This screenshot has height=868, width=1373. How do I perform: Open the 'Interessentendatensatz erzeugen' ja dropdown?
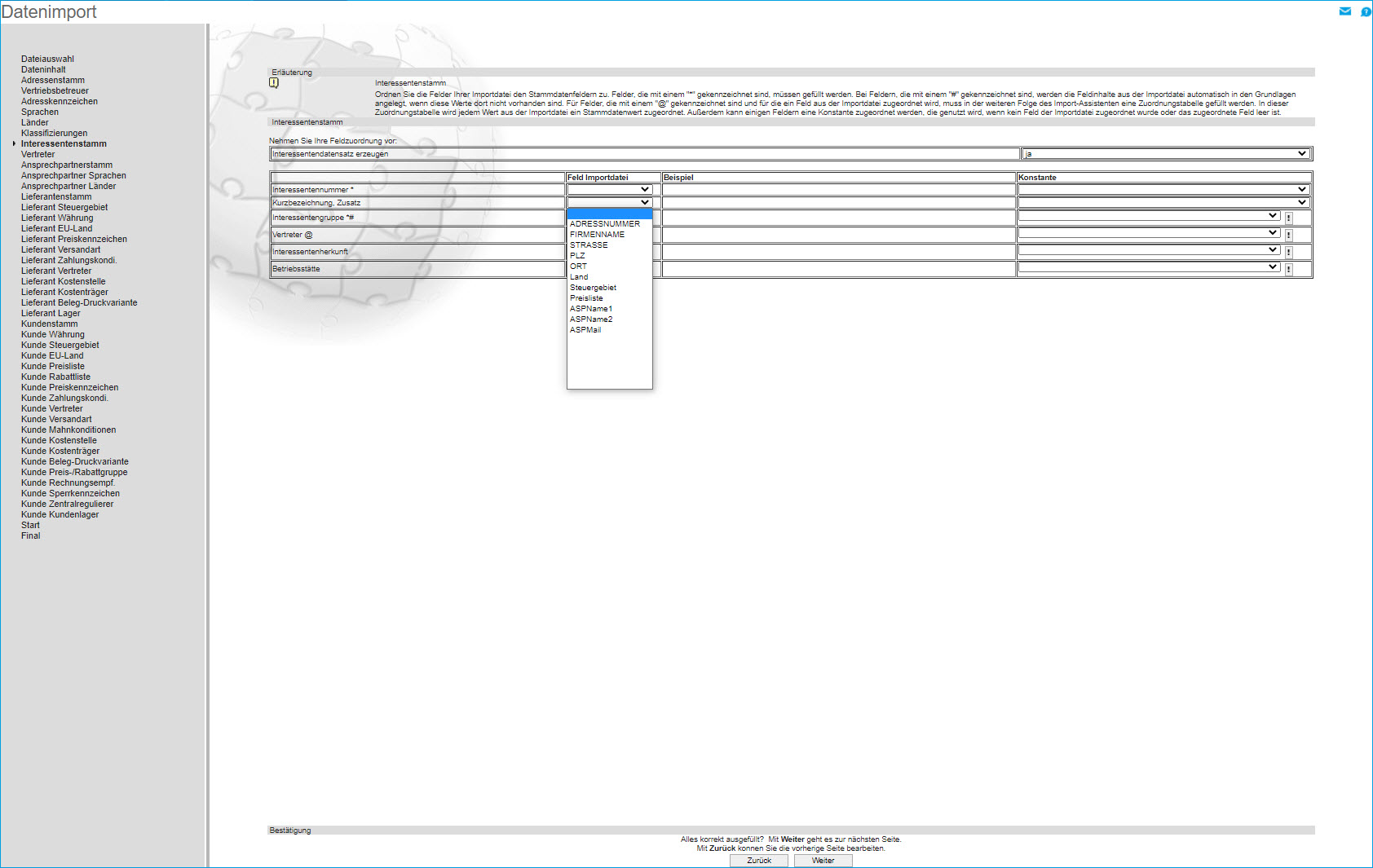pyautogui.click(x=1166, y=154)
